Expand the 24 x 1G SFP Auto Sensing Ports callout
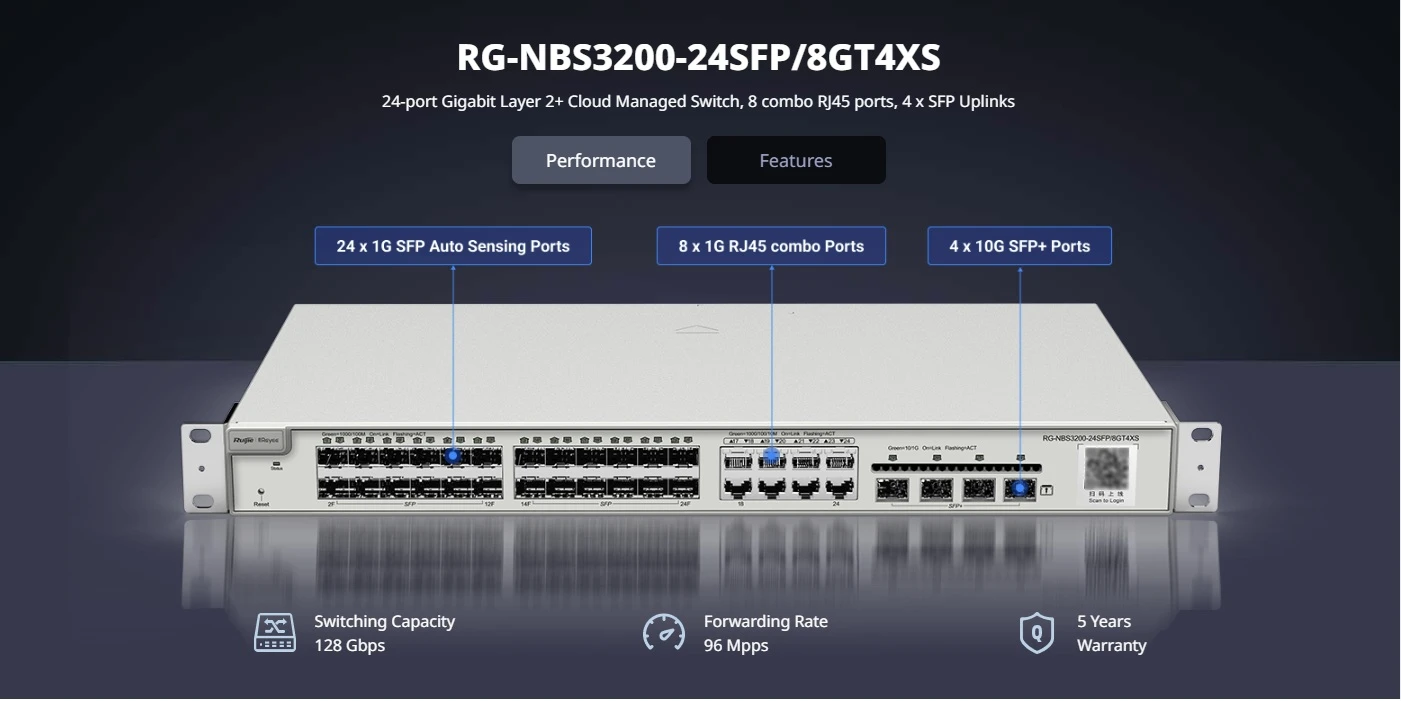Image resolution: width=1401 pixels, height=701 pixels. point(453,245)
